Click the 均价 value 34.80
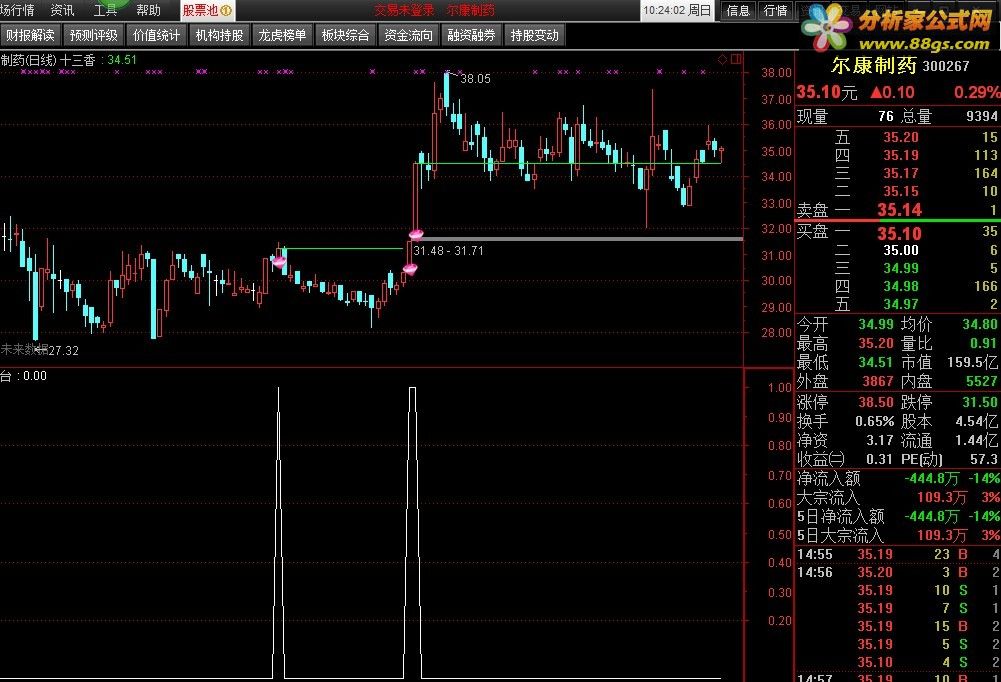1001x682 pixels. pyautogui.click(x=980, y=324)
